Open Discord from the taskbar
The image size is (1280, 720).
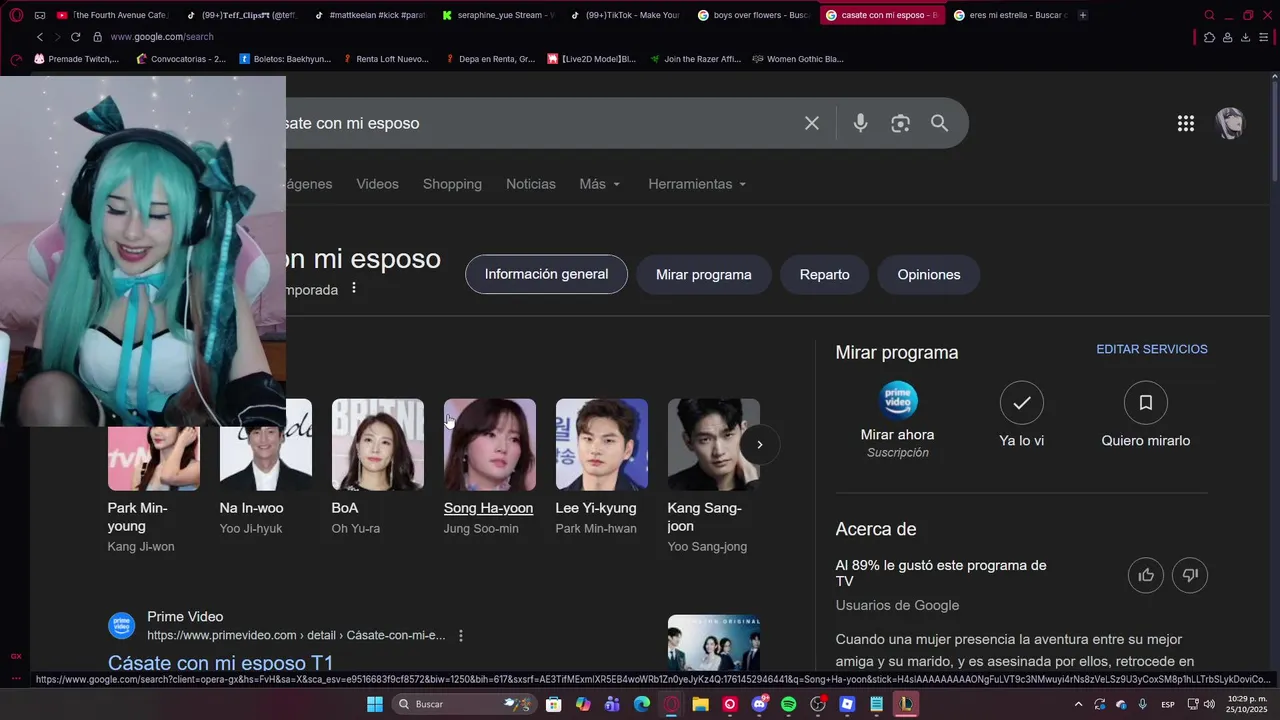759,704
